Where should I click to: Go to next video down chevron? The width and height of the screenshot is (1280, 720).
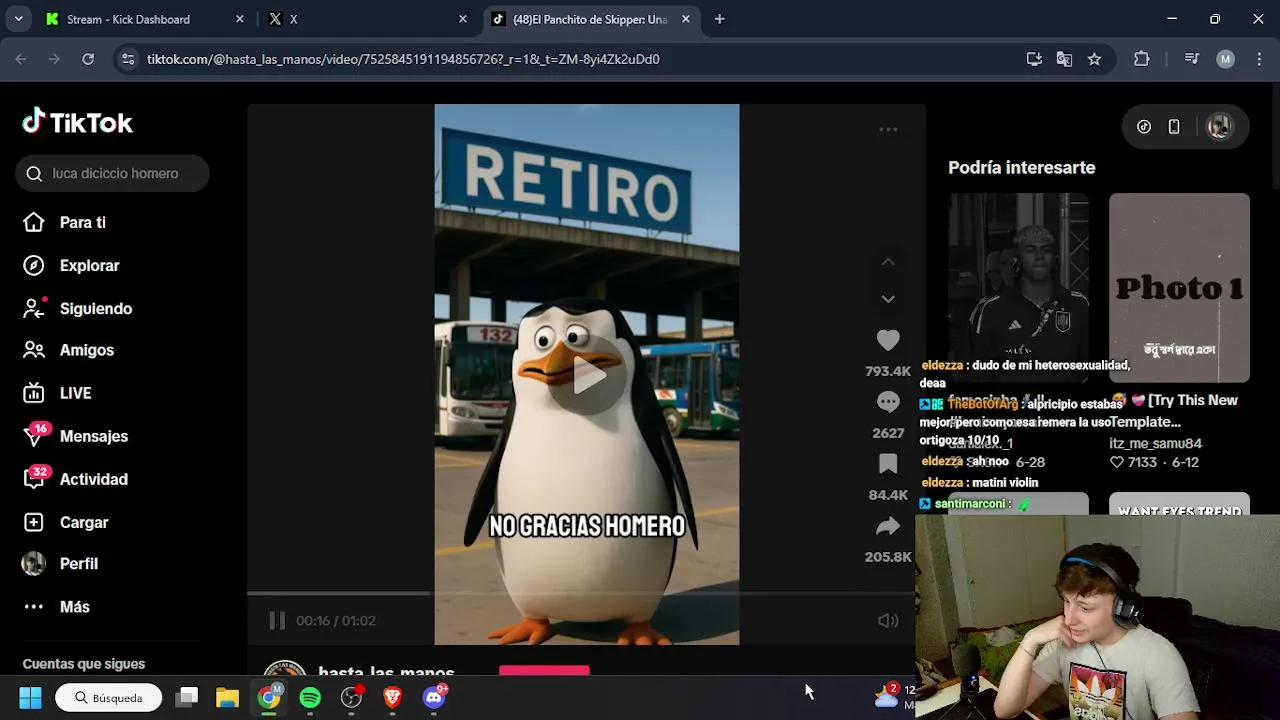(x=888, y=298)
